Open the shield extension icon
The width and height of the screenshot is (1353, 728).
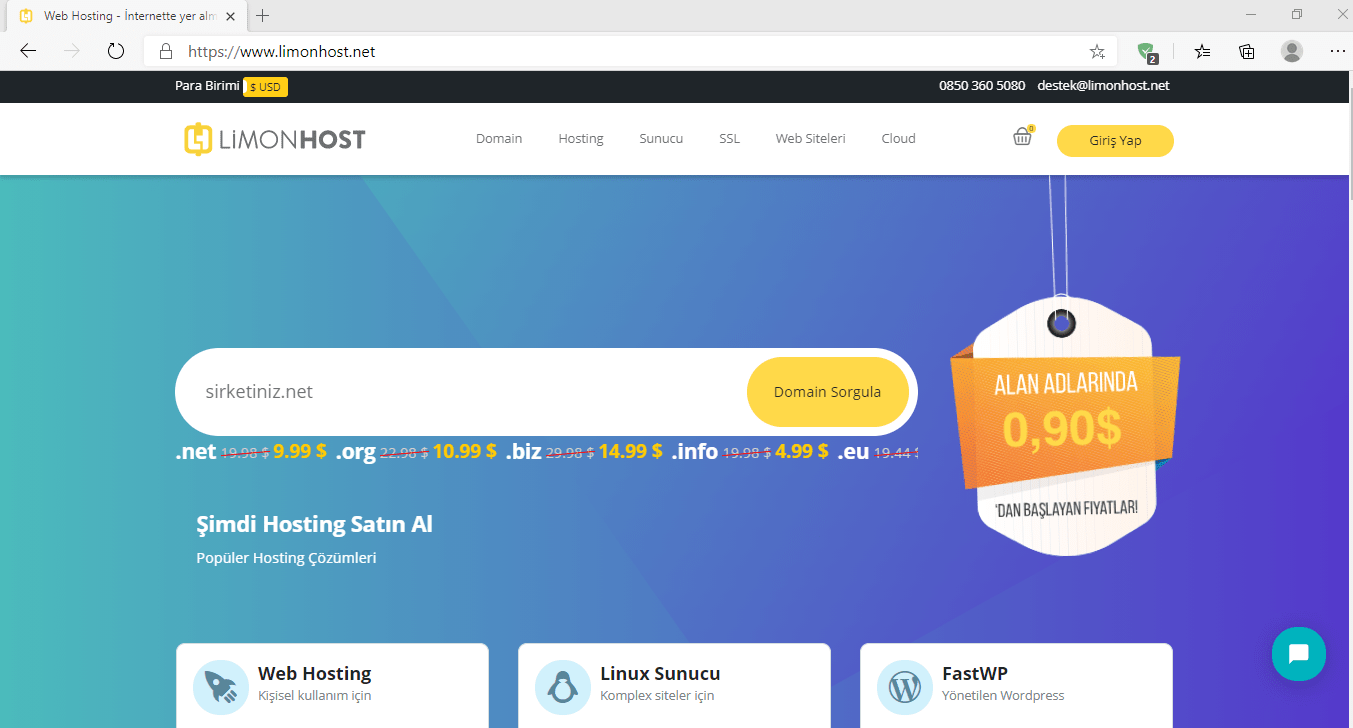(1147, 52)
